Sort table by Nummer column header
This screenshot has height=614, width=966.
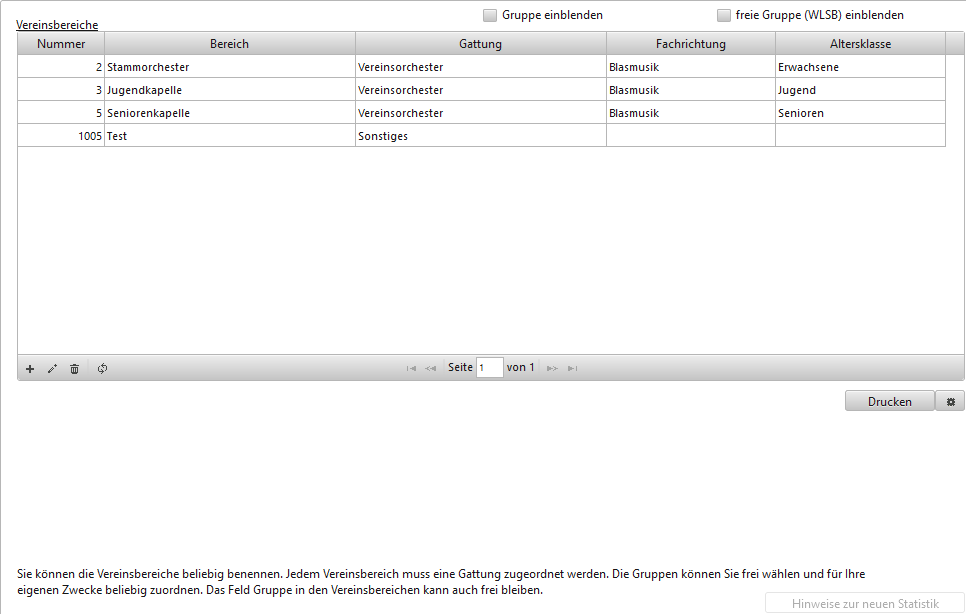tap(61, 44)
